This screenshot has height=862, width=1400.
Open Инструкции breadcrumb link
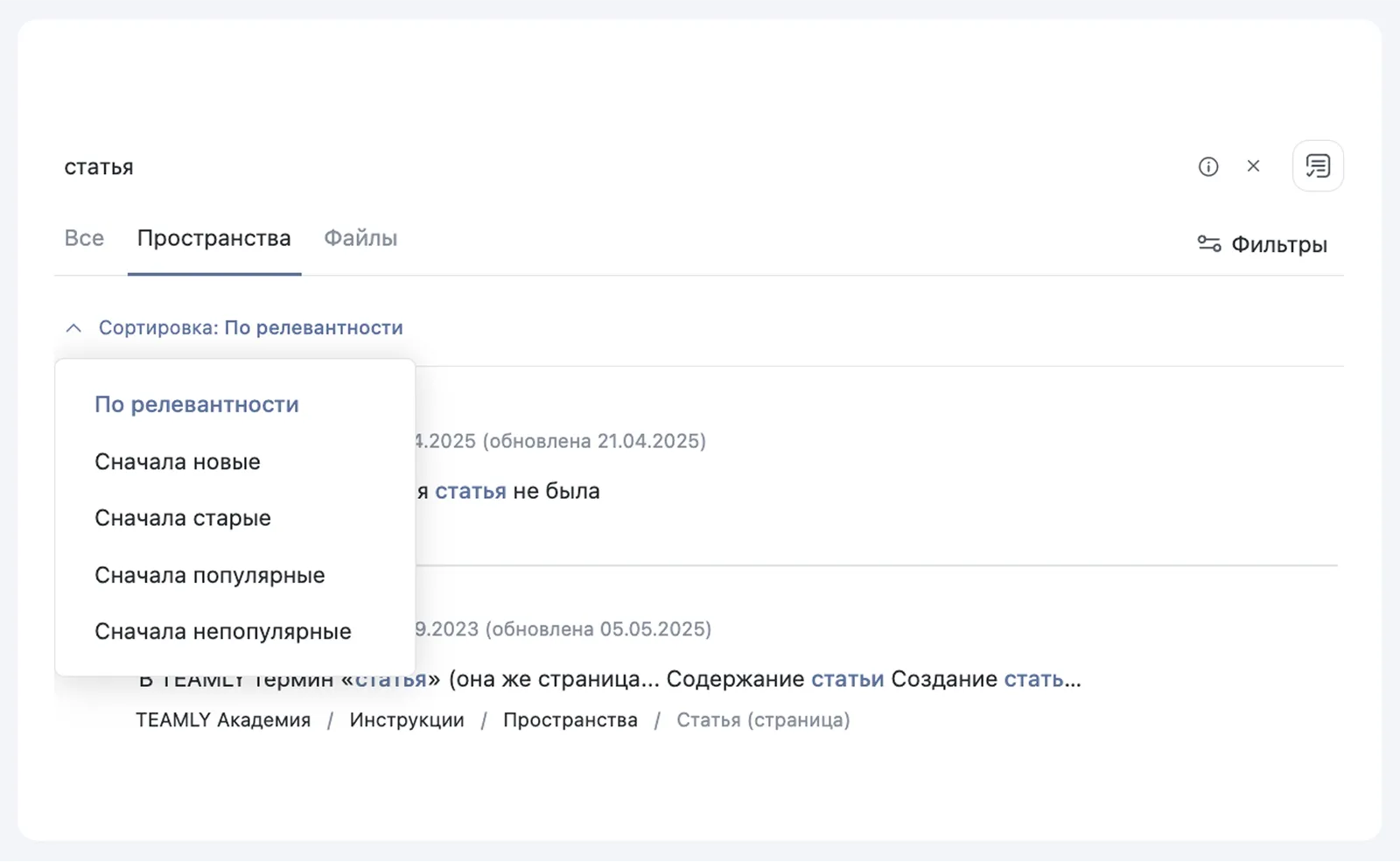[x=407, y=720]
